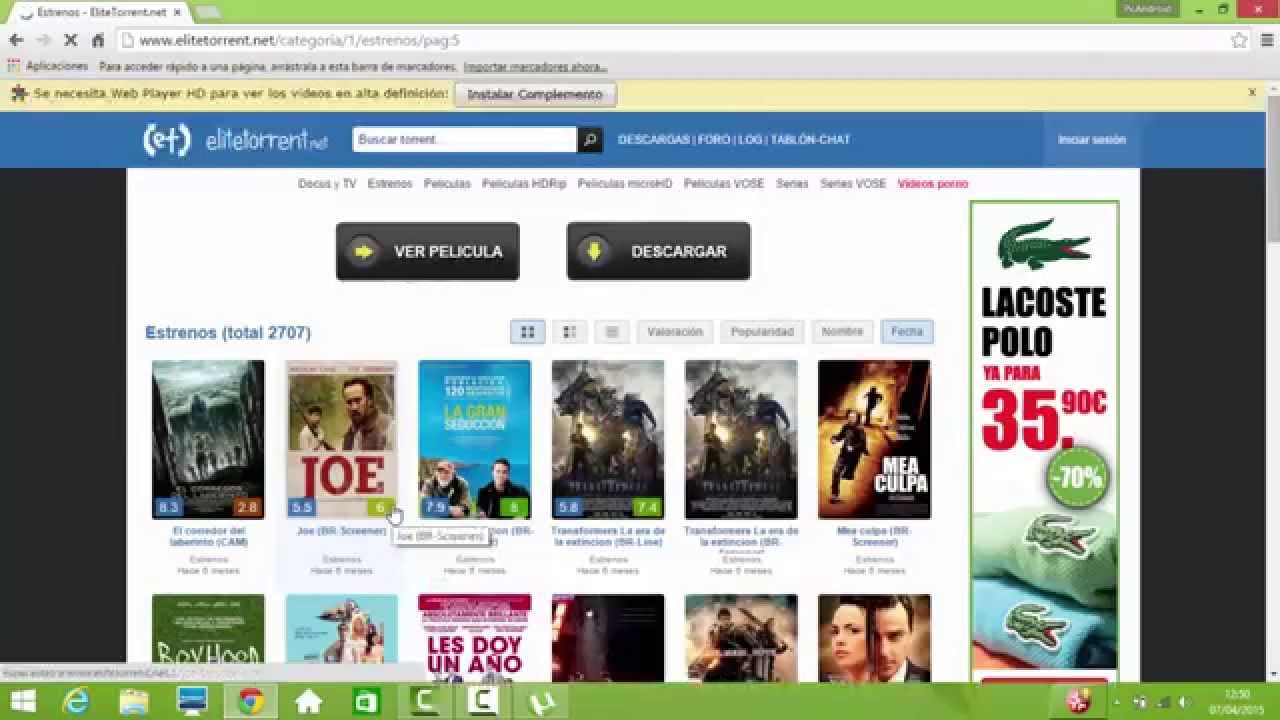Click the browser forward arrow

(43, 40)
